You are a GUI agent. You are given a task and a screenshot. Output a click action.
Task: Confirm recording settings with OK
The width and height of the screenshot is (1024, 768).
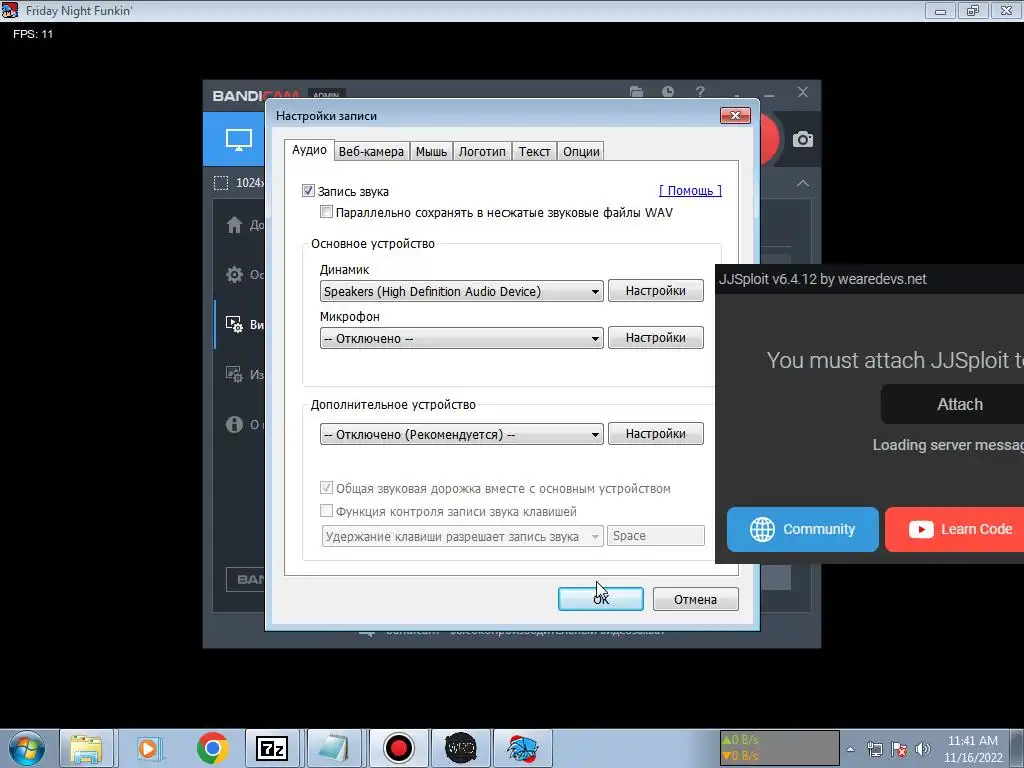[601, 599]
